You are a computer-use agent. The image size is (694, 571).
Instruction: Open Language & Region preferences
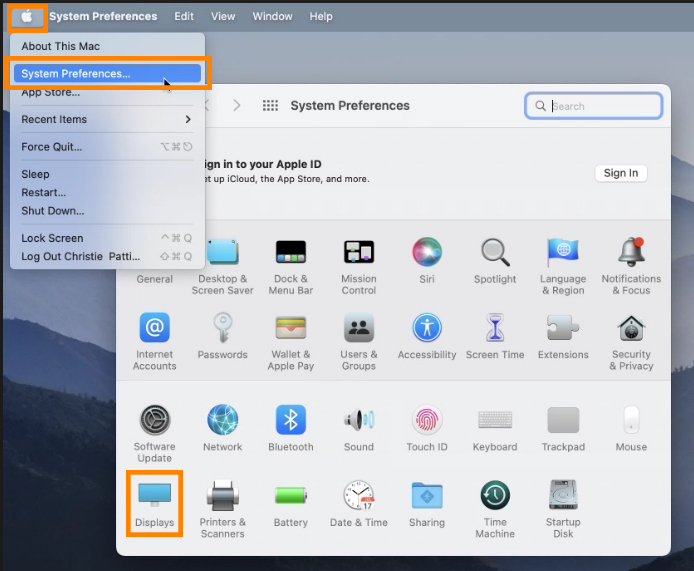563,266
